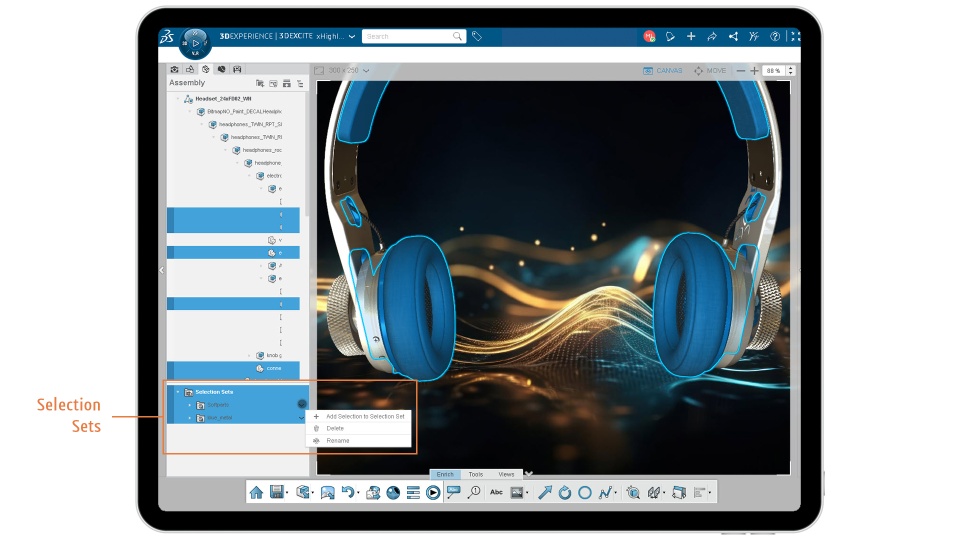
Task: Click the blue arrow tool
Action: (545, 493)
